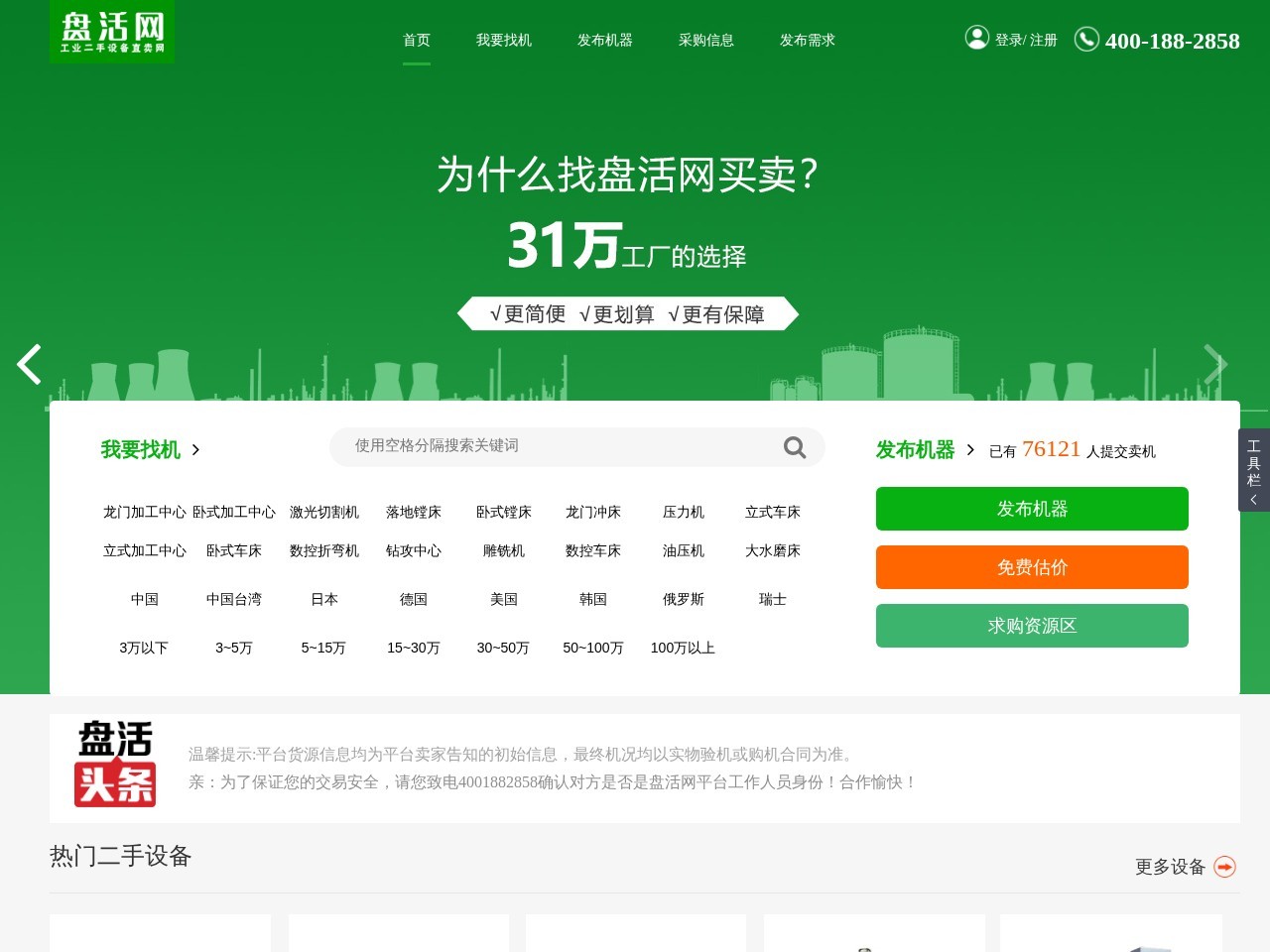This screenshot has height=952, width=1270.
Task: Select 卧式车床 category
Action: [x=234, y=551]
